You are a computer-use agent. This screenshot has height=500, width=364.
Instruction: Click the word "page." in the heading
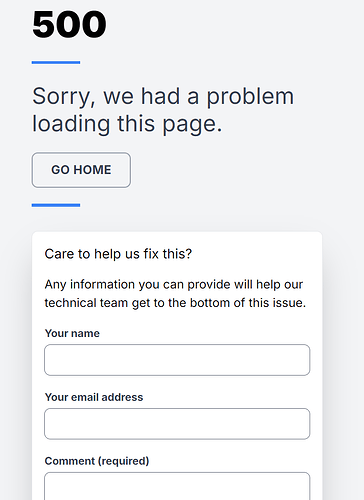tap(192, 125)
